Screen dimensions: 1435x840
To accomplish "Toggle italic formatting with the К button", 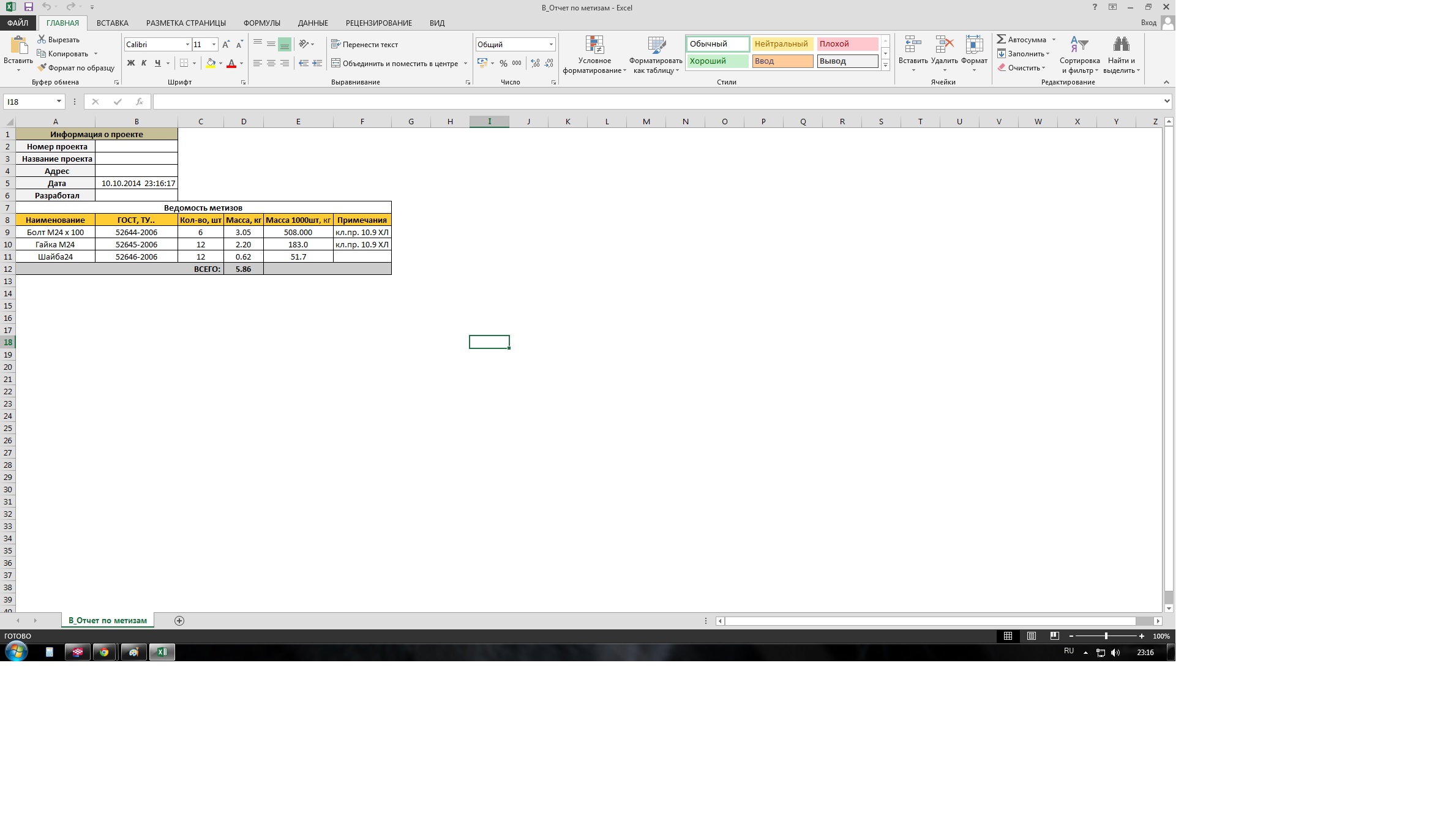I will click(144, 63).
